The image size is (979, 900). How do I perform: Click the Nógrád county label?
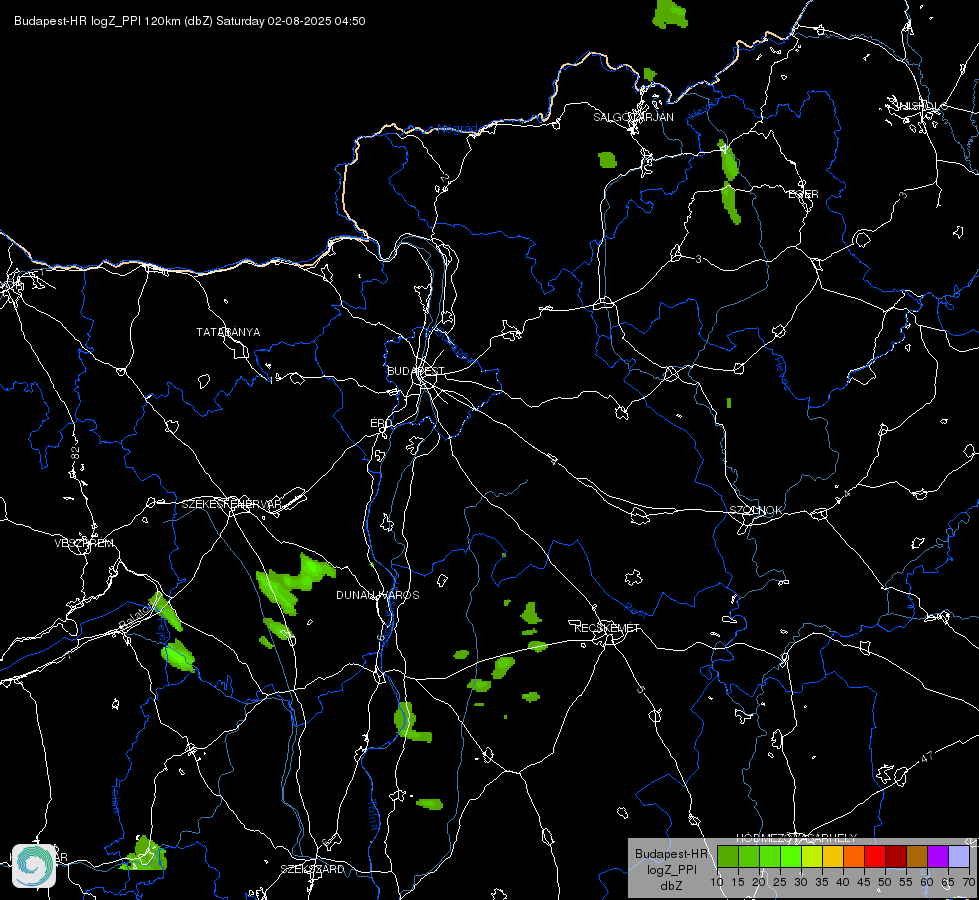click(x=457, y=129)
